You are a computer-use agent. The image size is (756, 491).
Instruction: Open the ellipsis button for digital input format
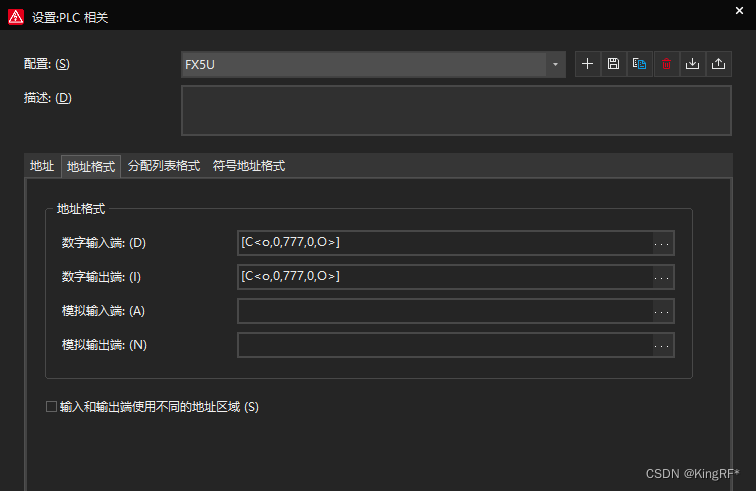(x=661, y=243)
